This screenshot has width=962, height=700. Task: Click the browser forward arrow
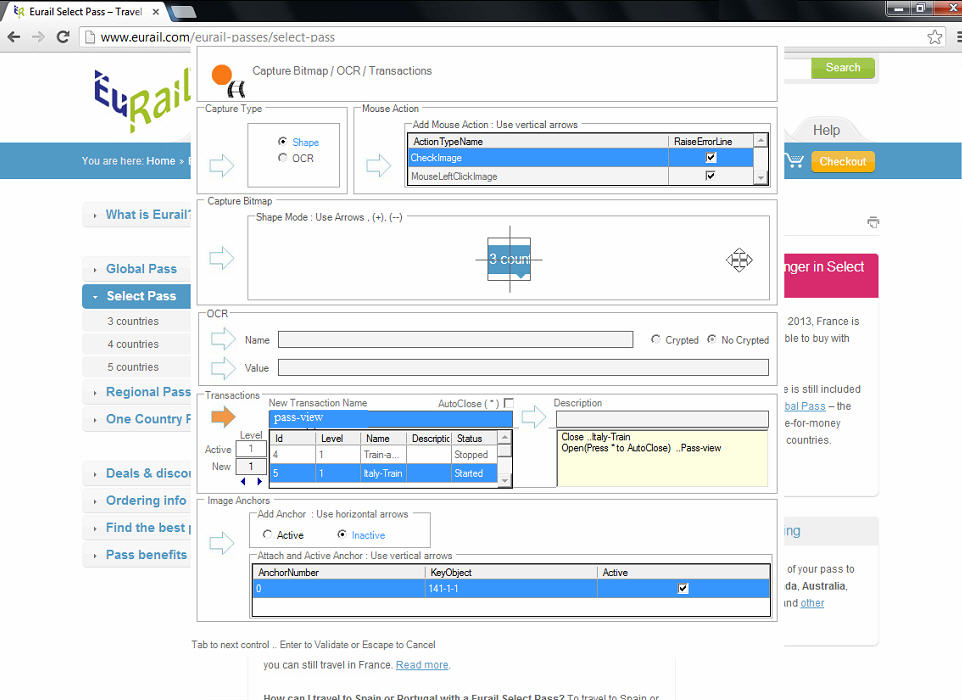tap(38, 37)
